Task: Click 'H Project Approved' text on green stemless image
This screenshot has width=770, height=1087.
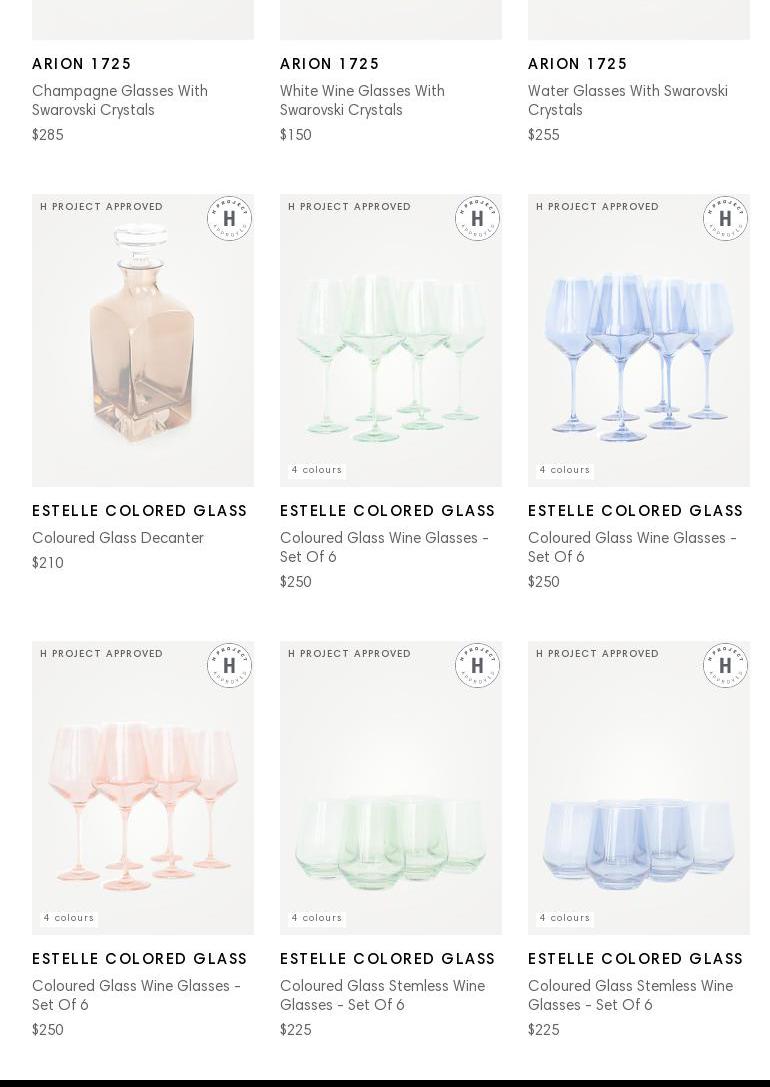Action: pos(350,654)
